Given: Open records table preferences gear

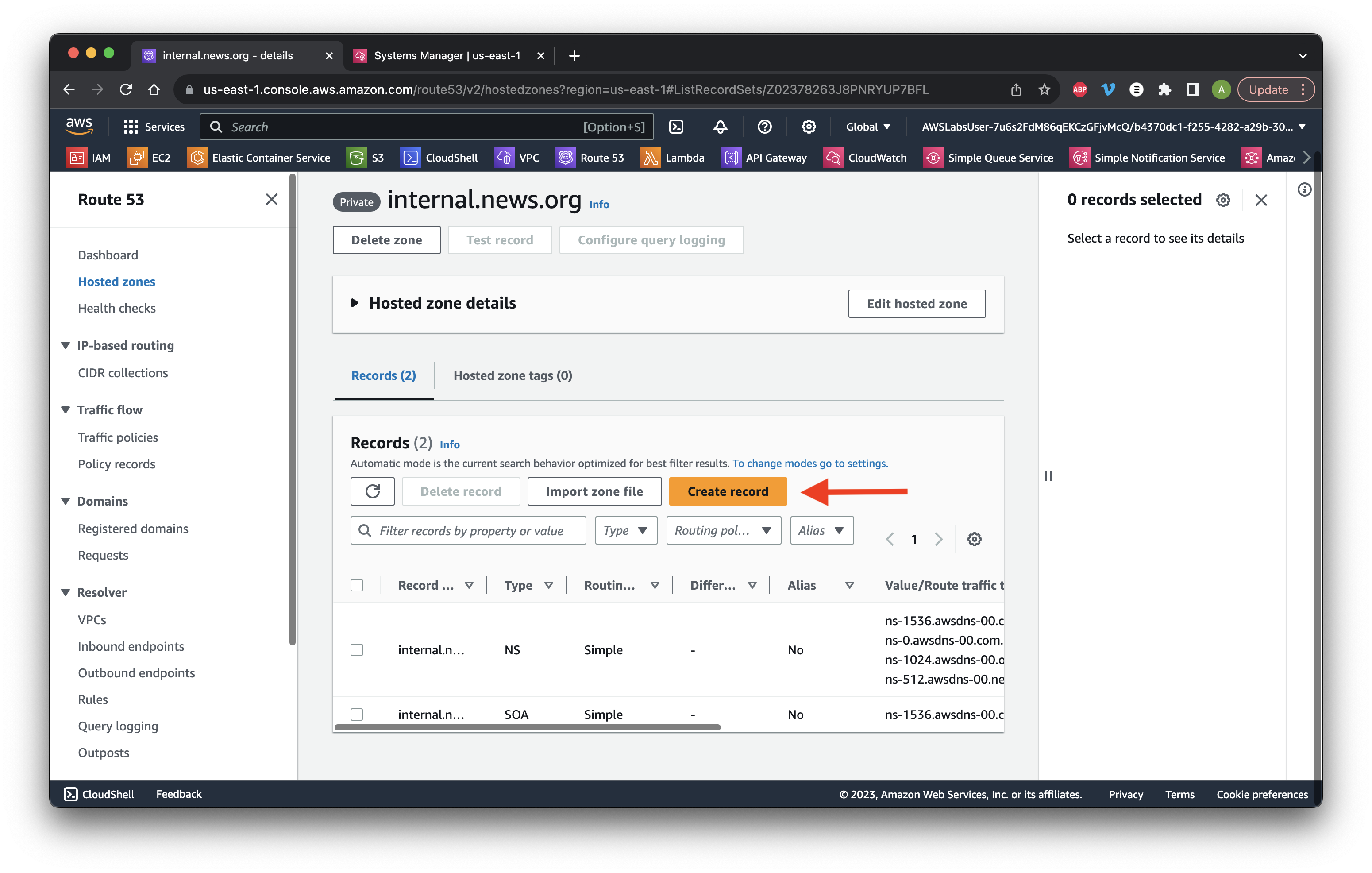Looking at the screenshot, I should pyautogui.click(x=974, y=538).
